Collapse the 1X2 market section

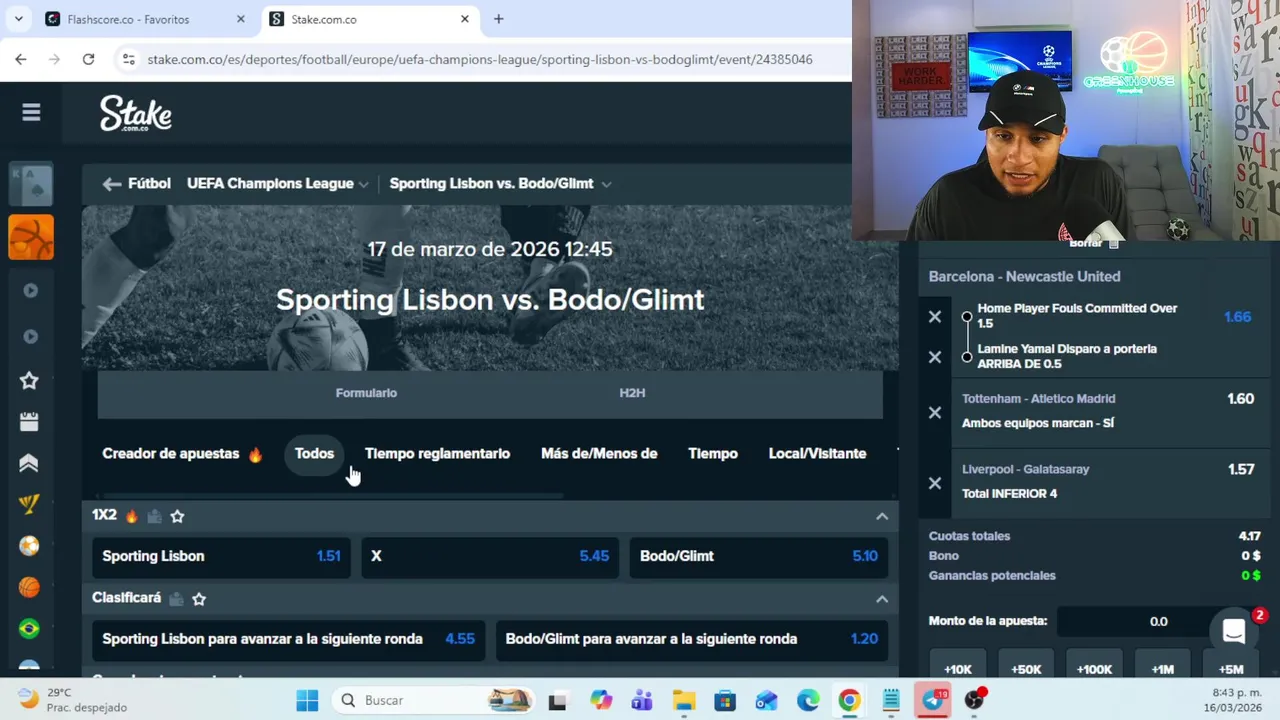(882, 516)
